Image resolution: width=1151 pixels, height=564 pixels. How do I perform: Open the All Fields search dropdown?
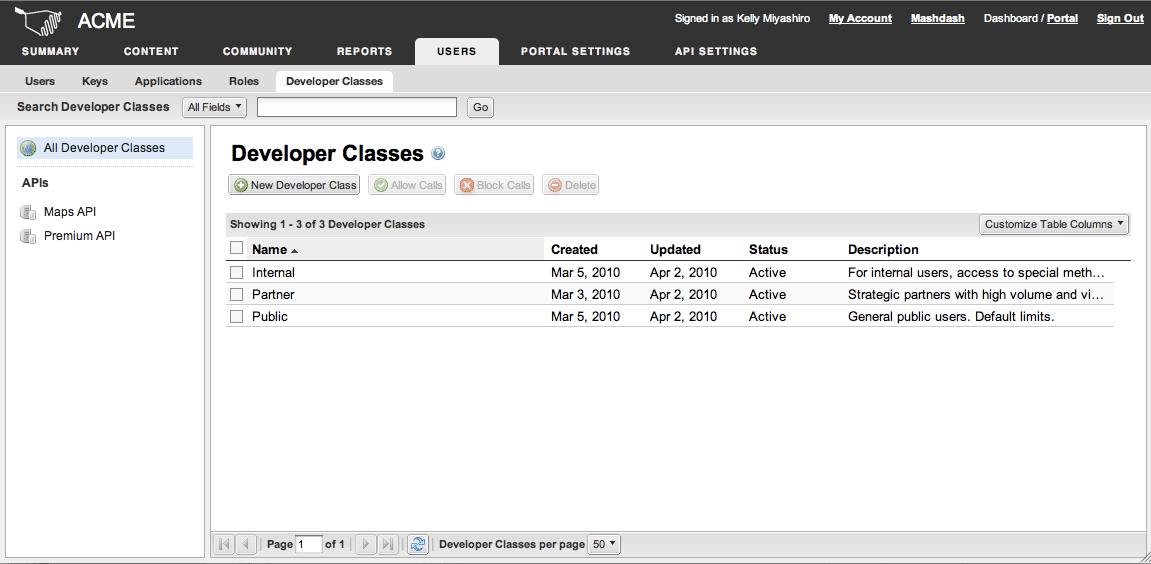214,107
